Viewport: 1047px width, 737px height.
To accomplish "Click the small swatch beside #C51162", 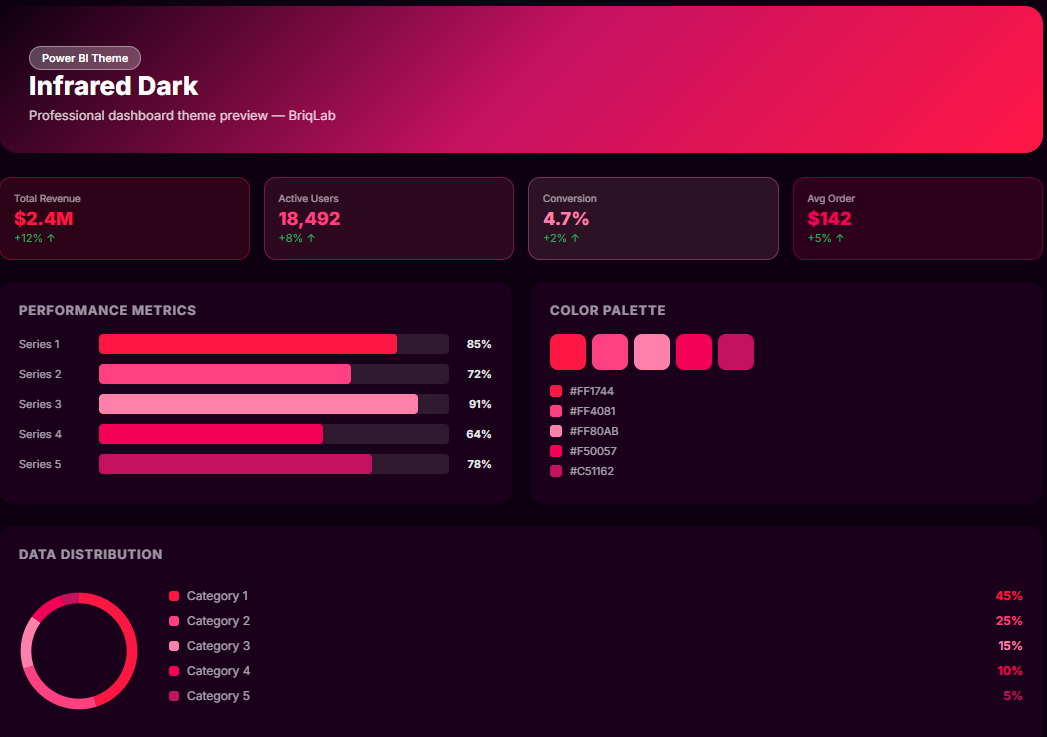I will click(x=556, y=471).
